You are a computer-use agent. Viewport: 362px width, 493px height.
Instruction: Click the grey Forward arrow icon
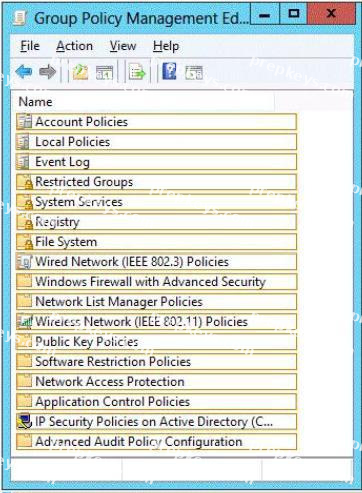pyautogui.click(x=47, y=71)
